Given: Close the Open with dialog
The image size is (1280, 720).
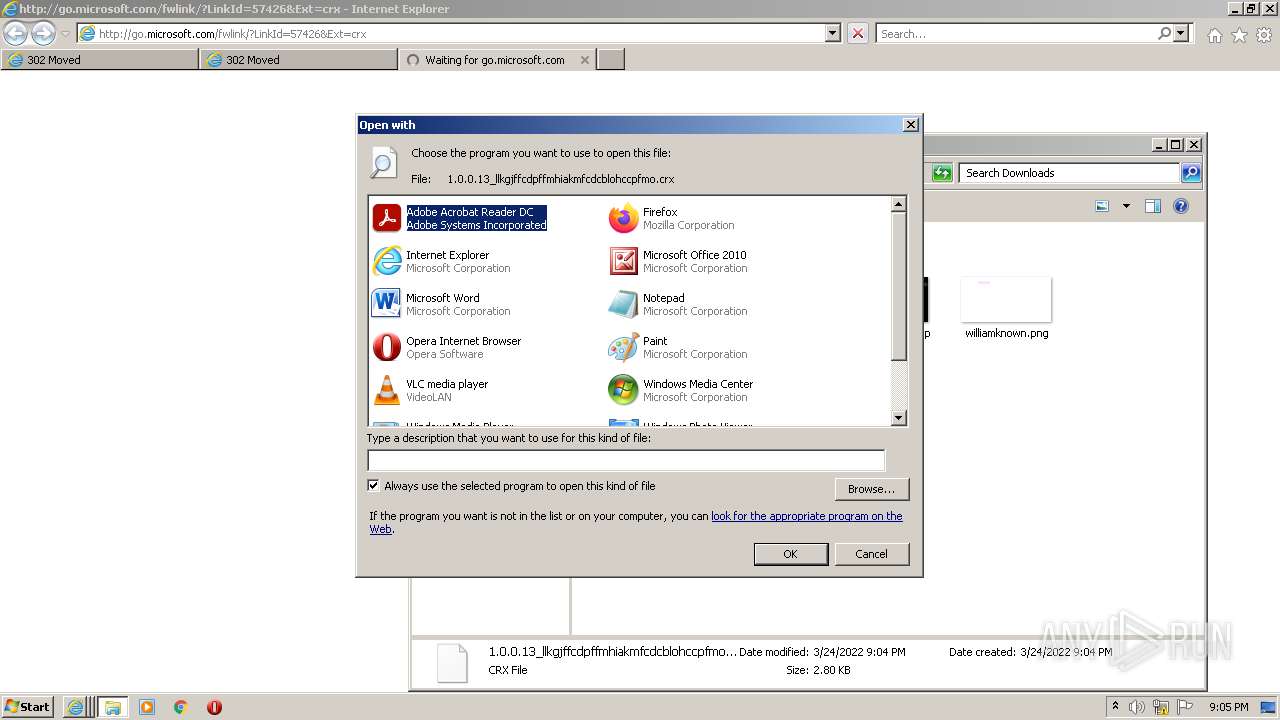Looking at the screenshot, I should (x=910, y=125).
